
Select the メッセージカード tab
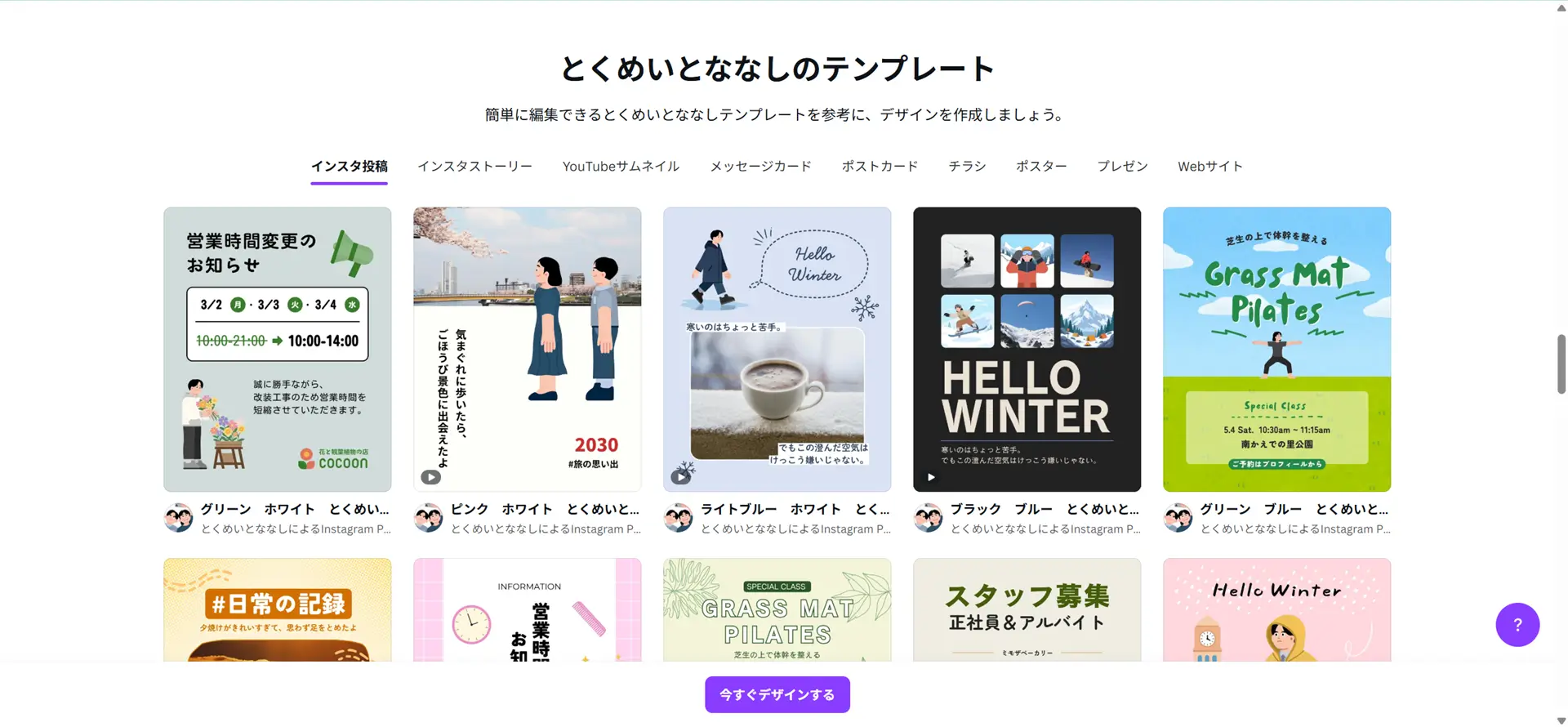(x=760, y=167)
